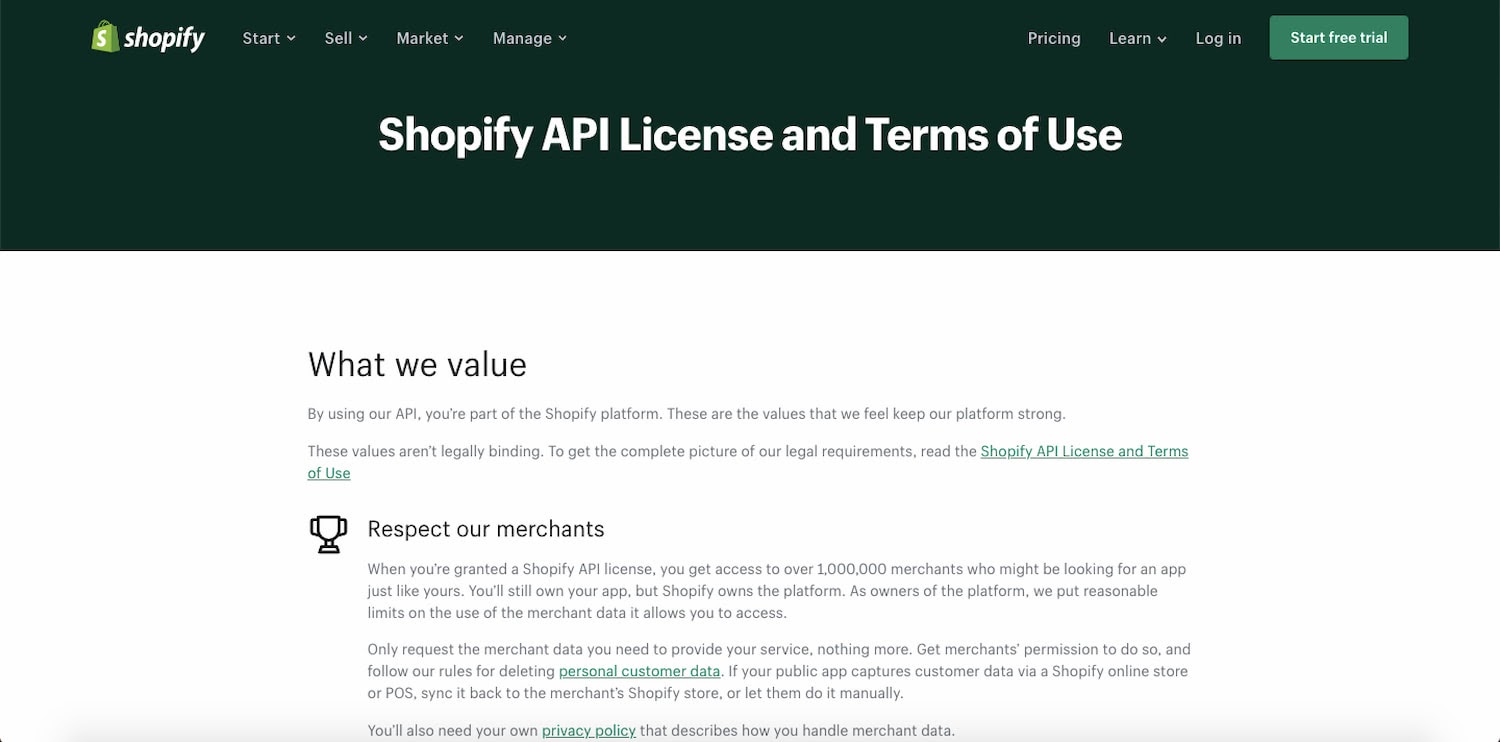The image size is (1500, 742).
Task: Select the shopify wordmark in the header
Action: [x=163, y=37]
